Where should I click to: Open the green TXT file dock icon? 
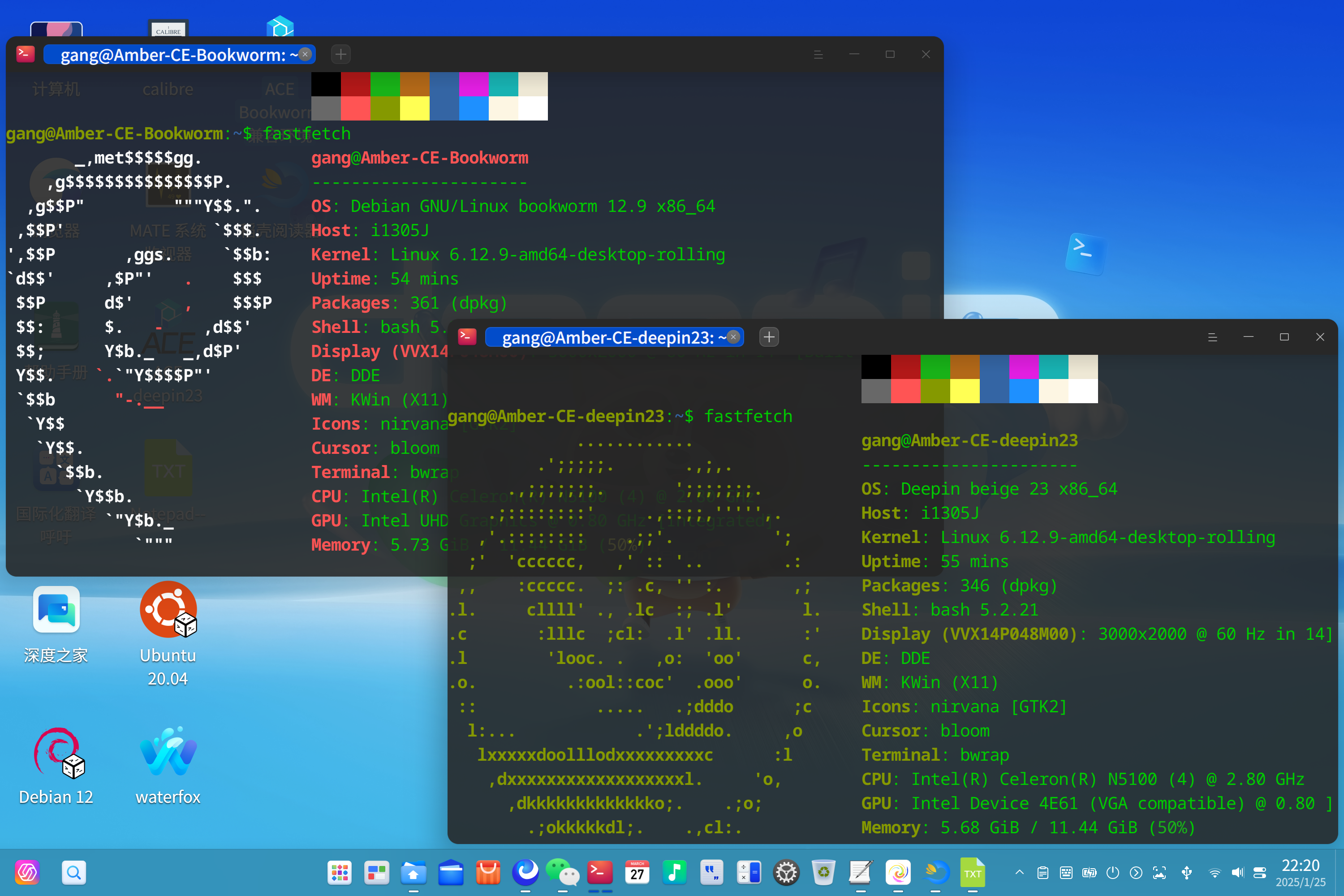coord(973,873)
